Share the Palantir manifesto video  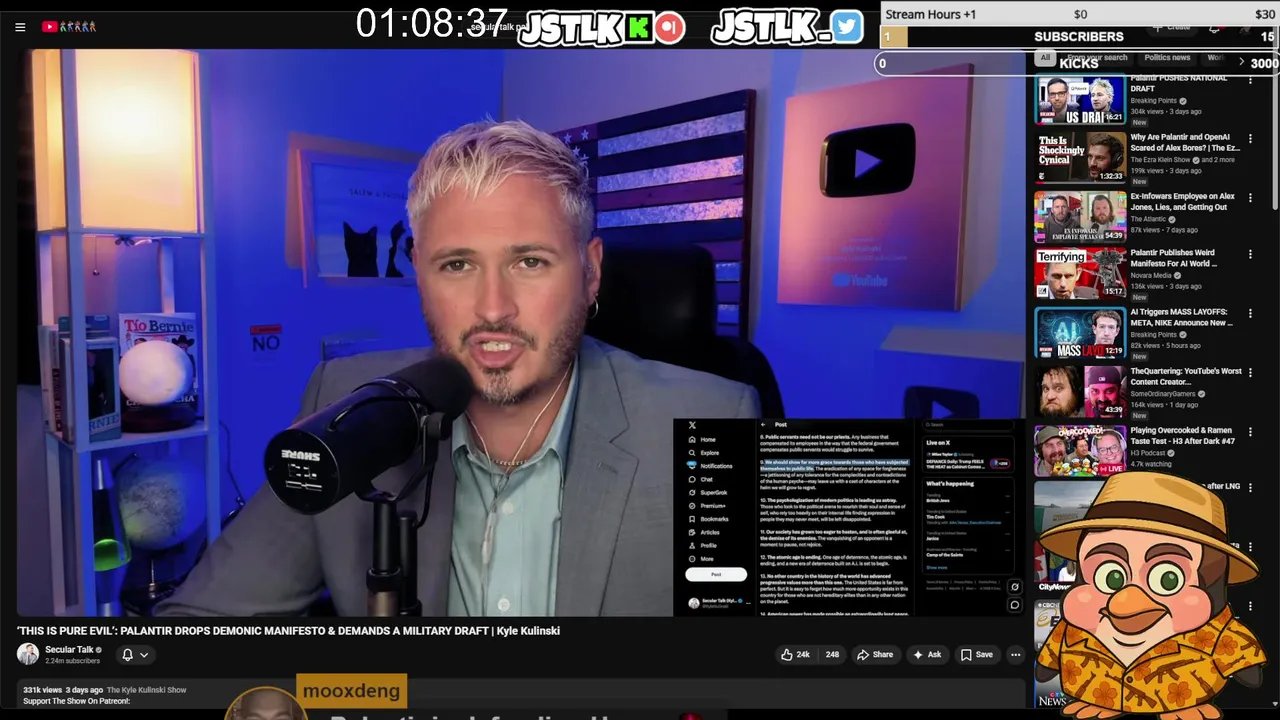(x=875, y=655)
